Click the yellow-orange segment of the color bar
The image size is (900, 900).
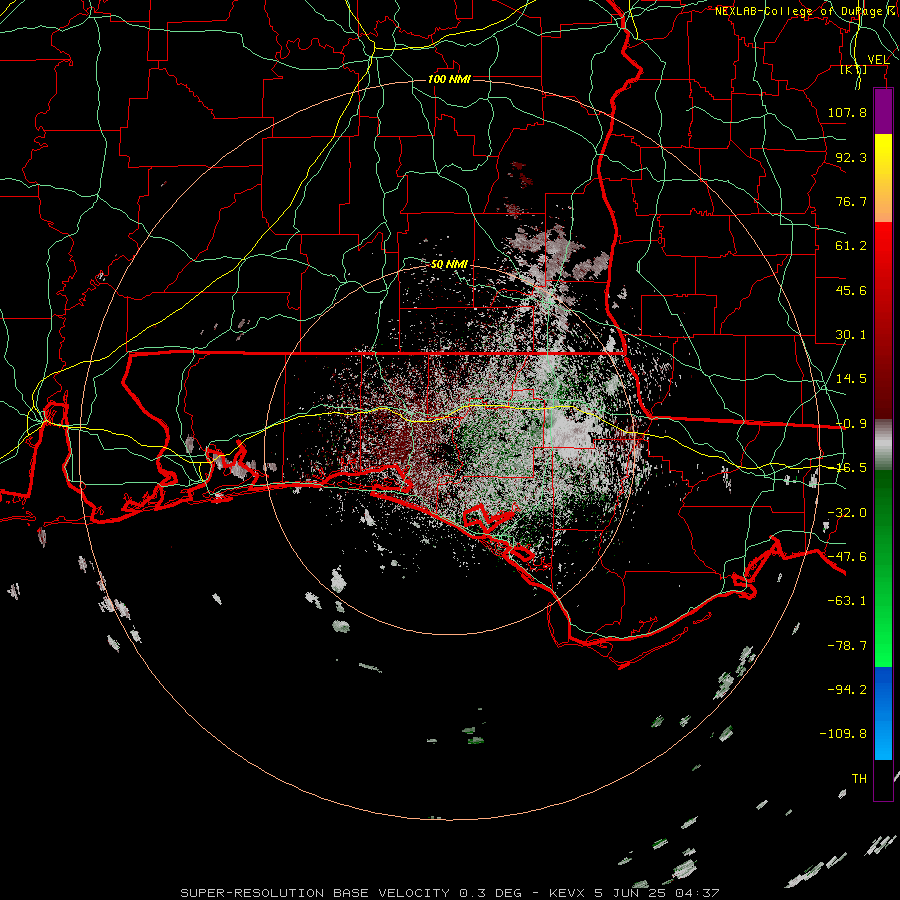(883, 178)
